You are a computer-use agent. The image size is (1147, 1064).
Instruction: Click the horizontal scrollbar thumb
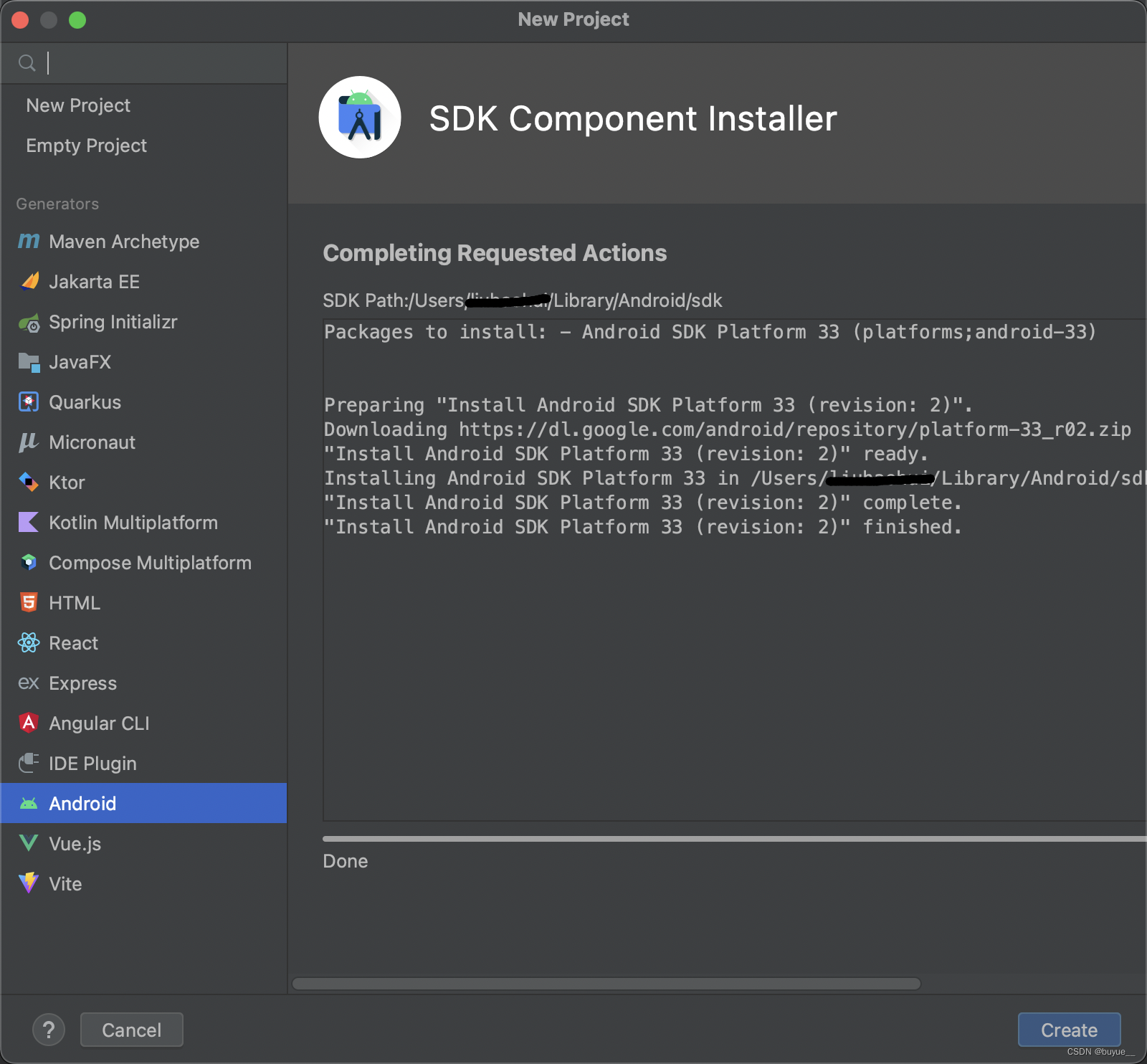(606, 984)
